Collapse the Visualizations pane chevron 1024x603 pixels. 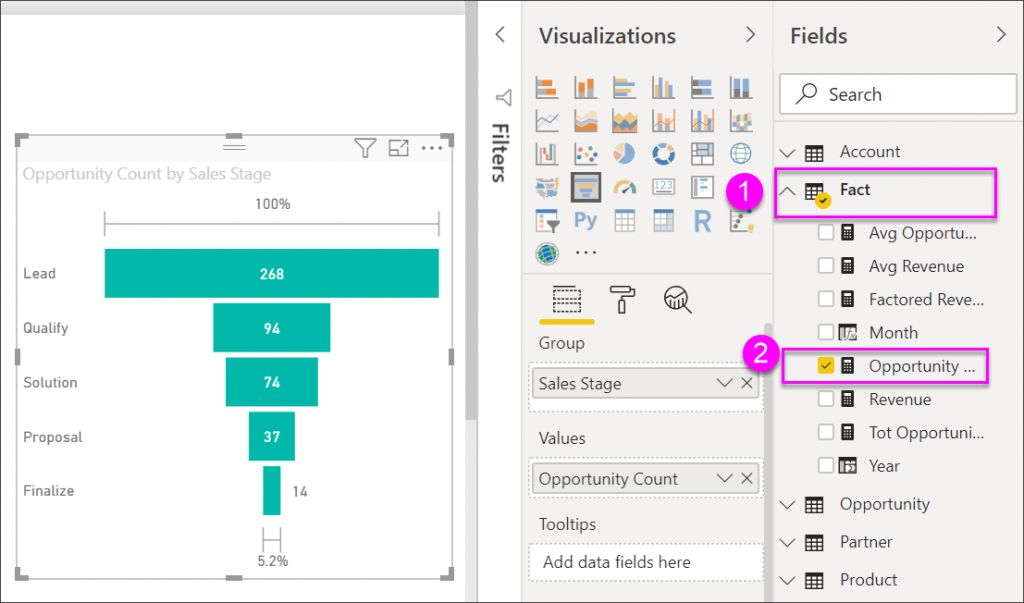click(750, 35)
